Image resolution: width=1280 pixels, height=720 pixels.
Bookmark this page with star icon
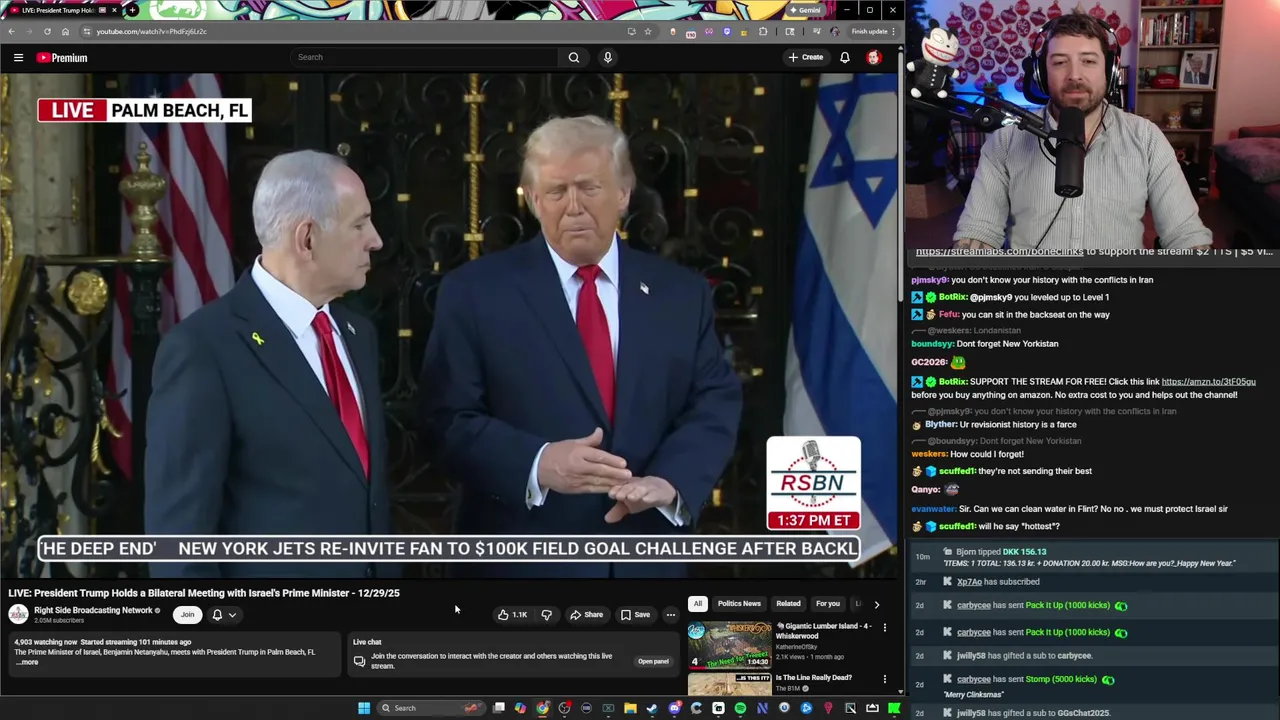pos(648,31)
